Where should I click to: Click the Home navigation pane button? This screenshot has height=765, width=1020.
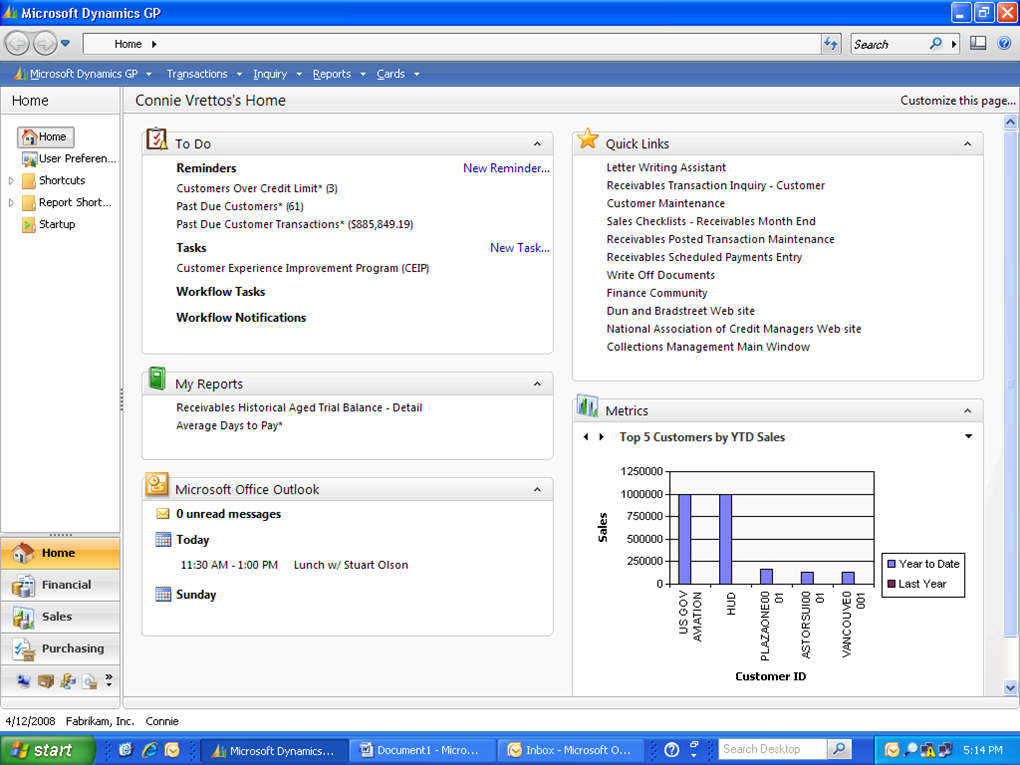point(60,553)
